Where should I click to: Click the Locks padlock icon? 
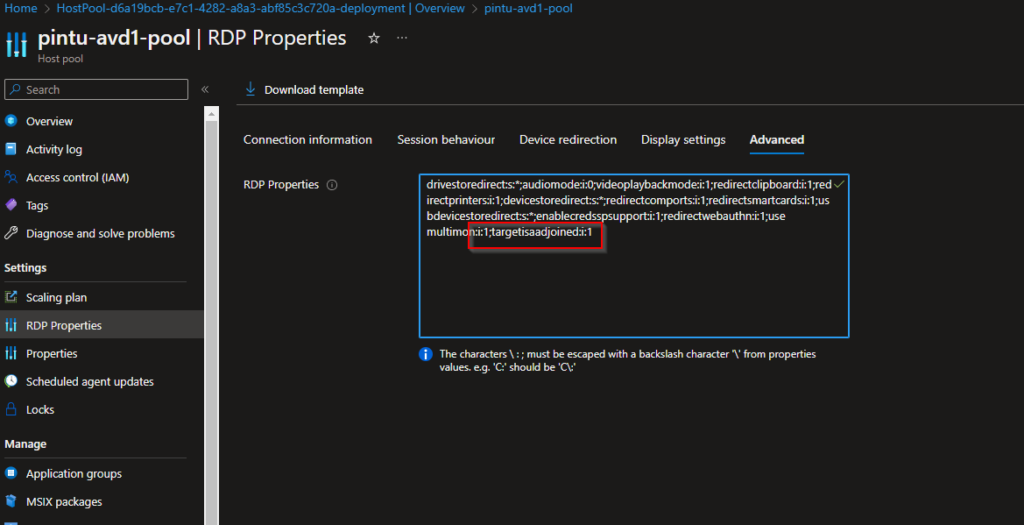(10, 409)
